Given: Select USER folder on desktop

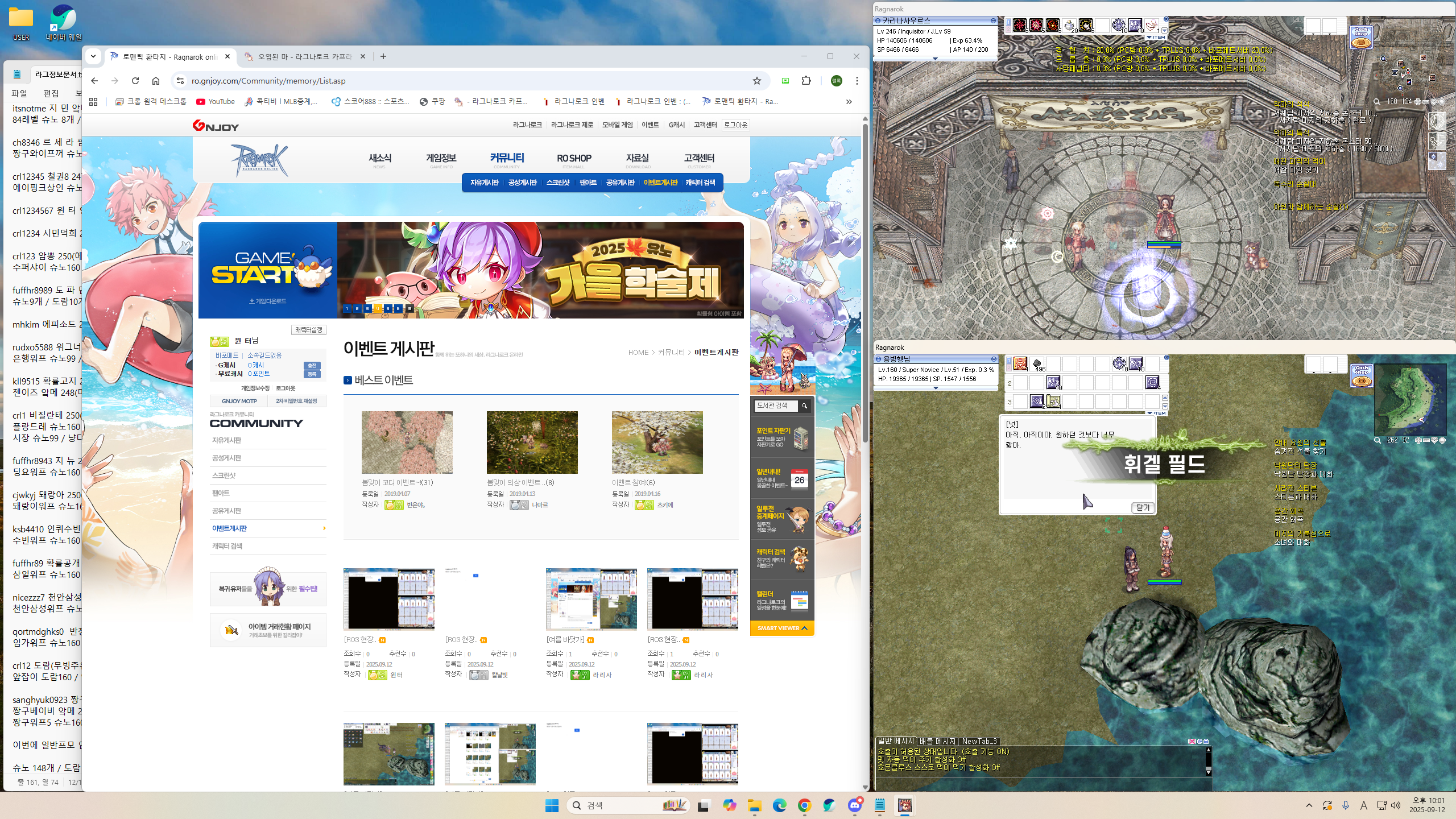Looking at the screenshot, I should coord(21,23).
